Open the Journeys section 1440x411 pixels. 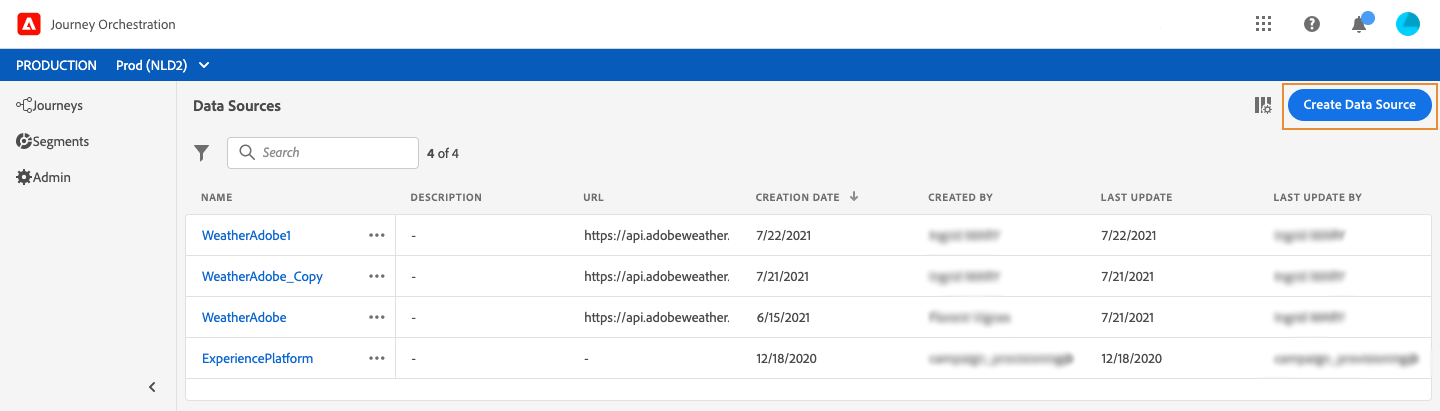[x=50, y=105]
